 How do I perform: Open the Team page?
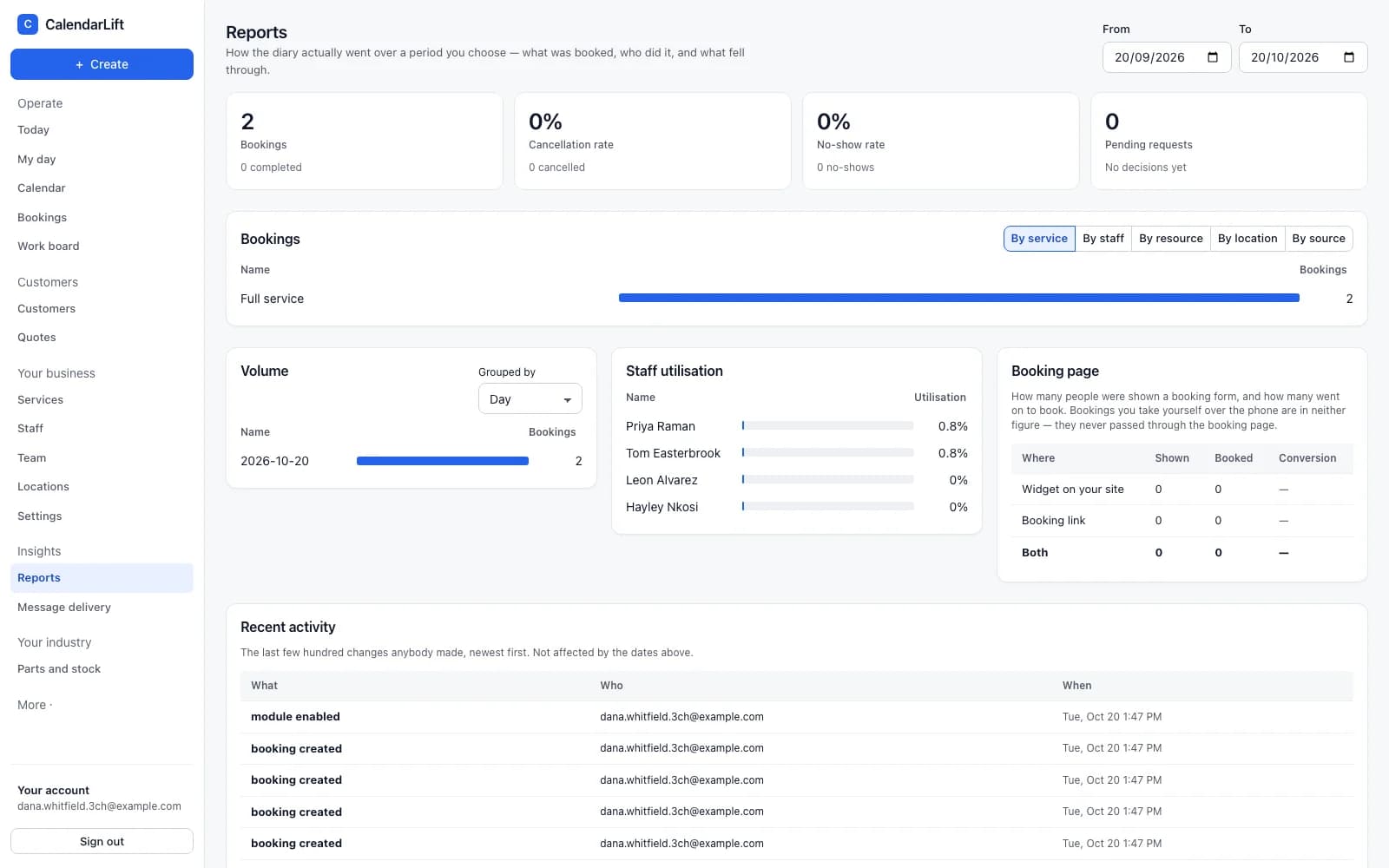(x=102, y=458)
